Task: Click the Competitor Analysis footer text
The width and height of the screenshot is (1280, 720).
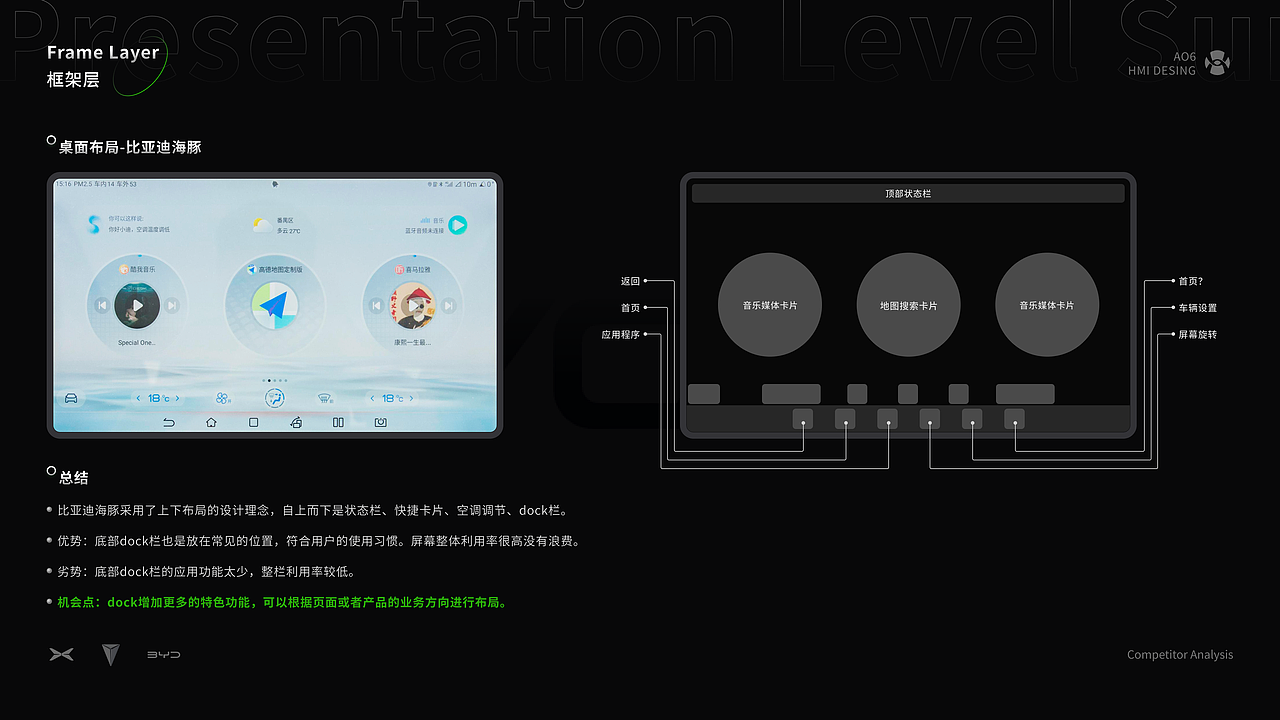Action: click(1180, 655)
